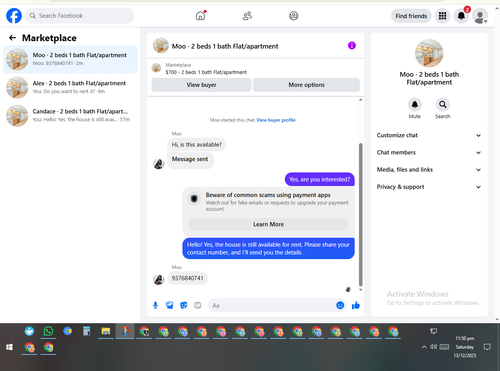Open the sticker picker icon
This screenshot has height=371, width=500.
pyautogui.click(x=184, y=305)
